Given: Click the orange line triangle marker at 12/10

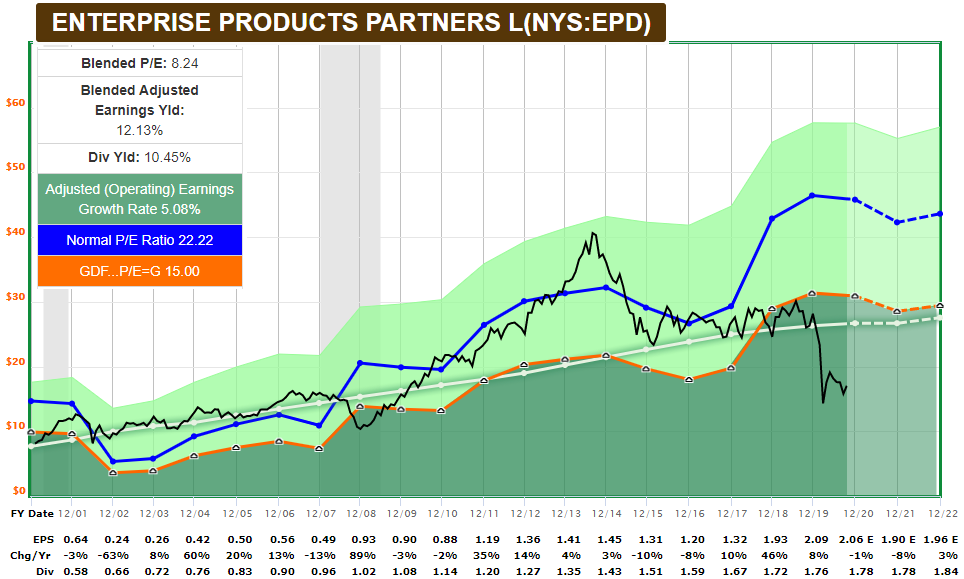Looking at the screenshot, I should [x=441, y=410].
